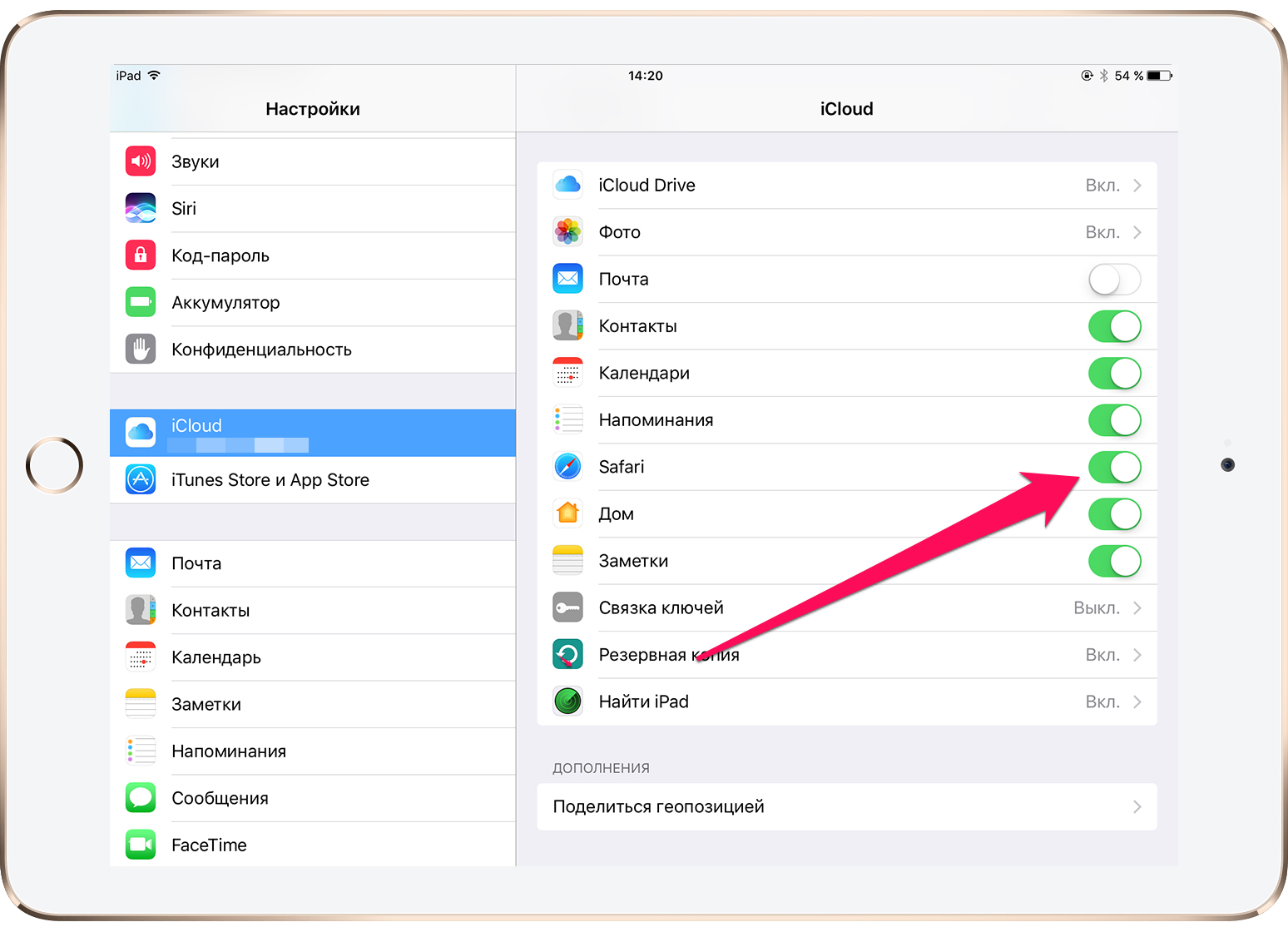The image size is (1288, 932).
Task: Tap Поделиться геопозицией label
Action: click(x=658, y=806)
